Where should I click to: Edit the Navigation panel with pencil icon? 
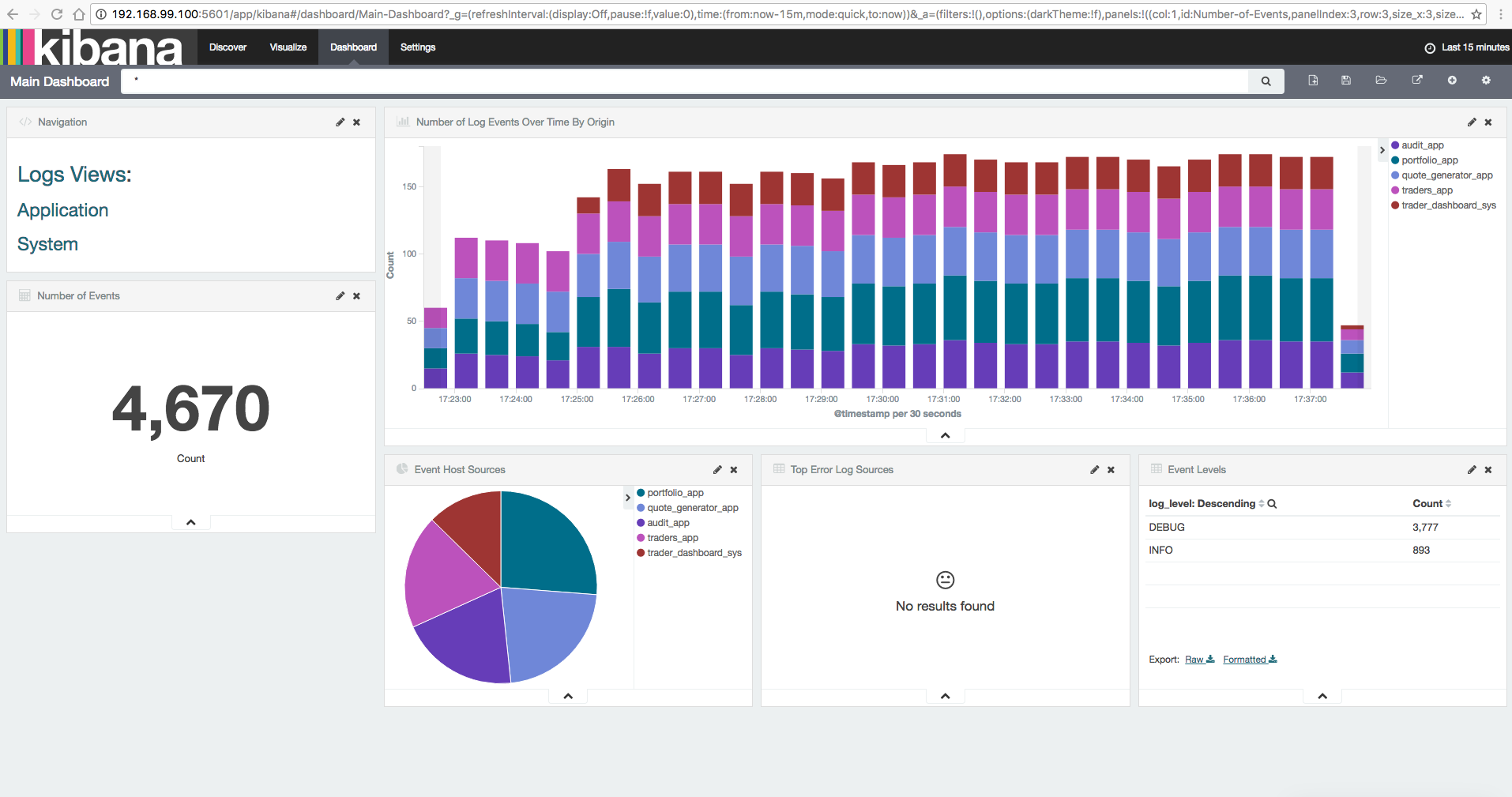pyautogui.click(x=340, y=122)
